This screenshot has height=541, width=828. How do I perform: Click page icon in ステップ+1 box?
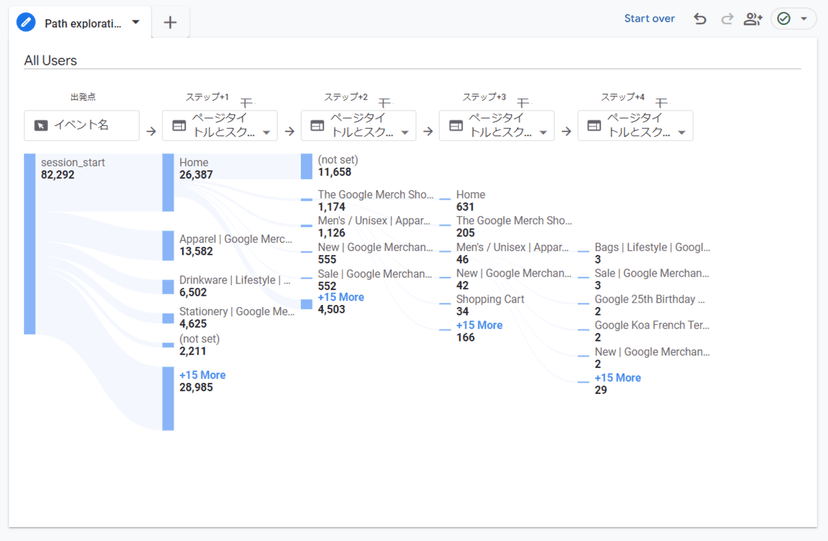coord(179,126)
